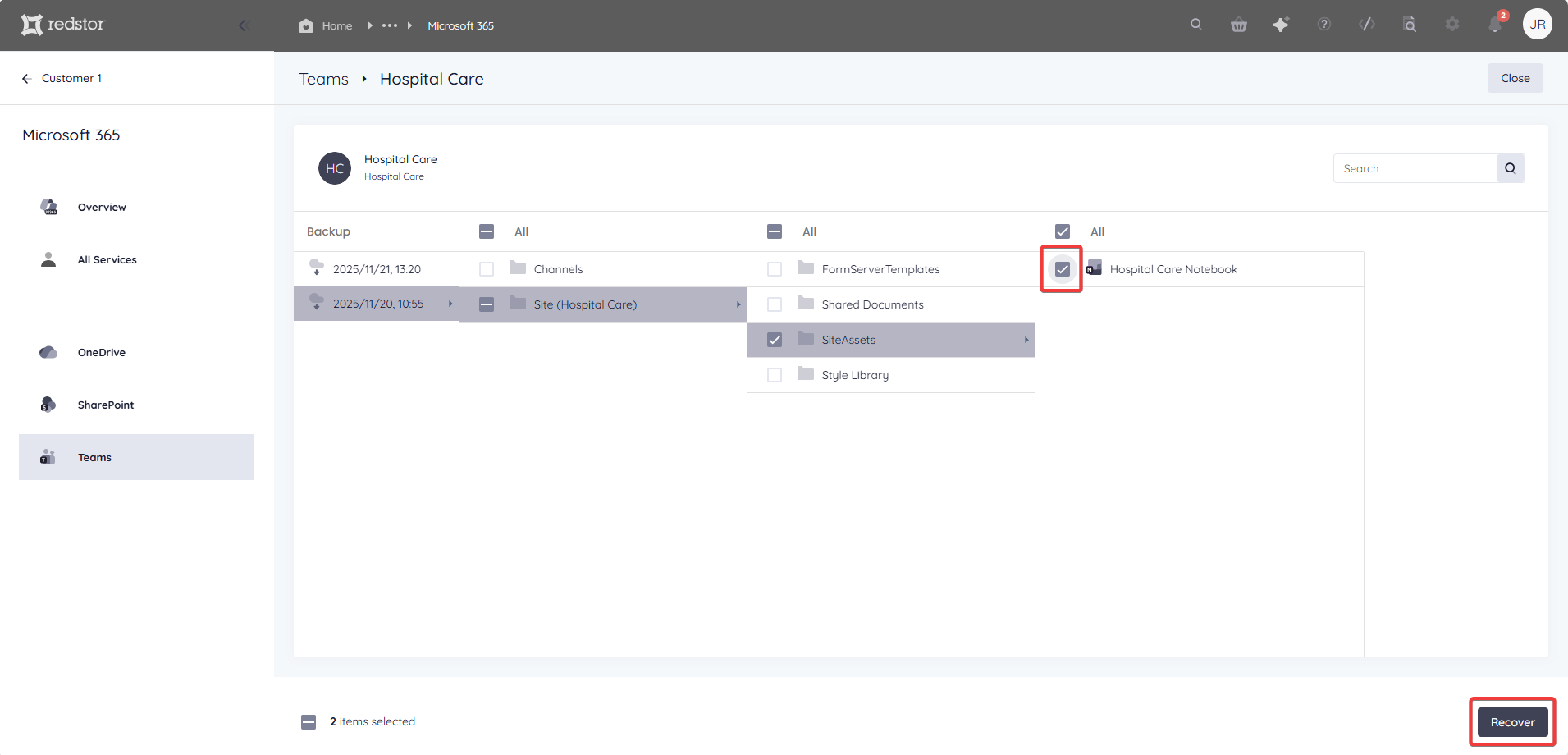Click the search button beside Search field
This screenshot has width=1568, height=755.
pos(1511,168)
